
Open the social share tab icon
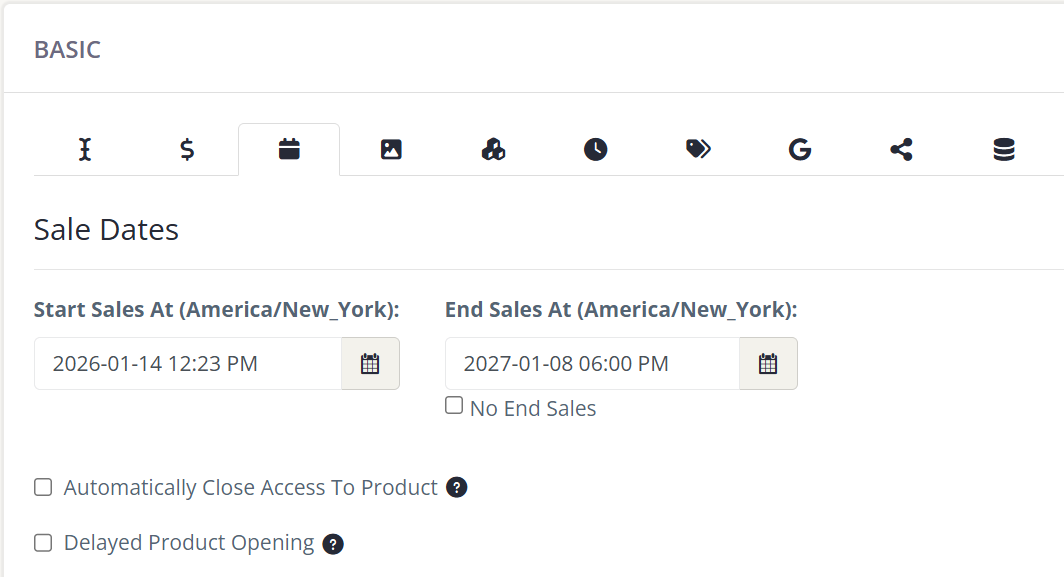coord(901,148)
